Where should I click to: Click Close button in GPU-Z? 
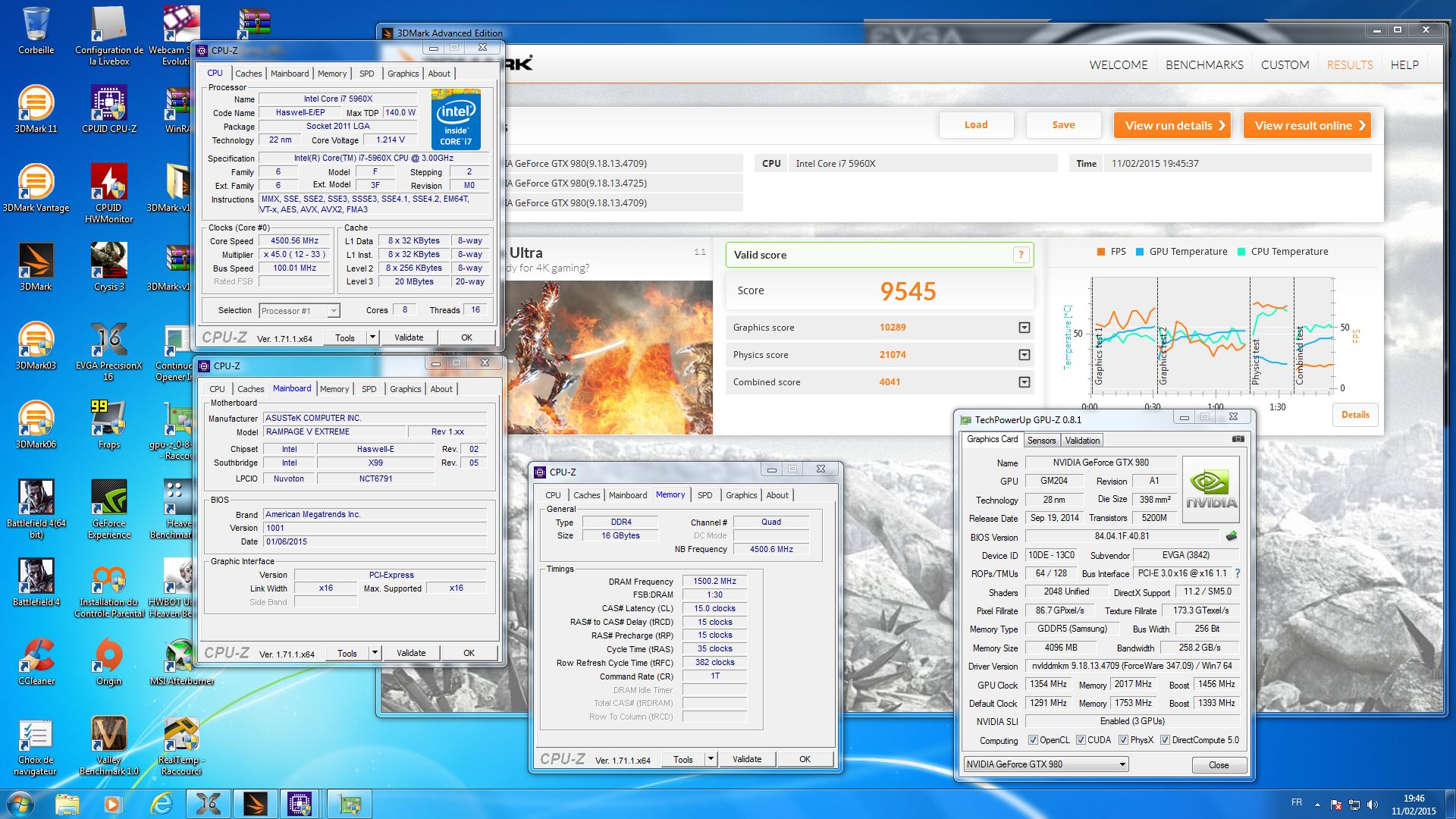(x=1219, y=764)
